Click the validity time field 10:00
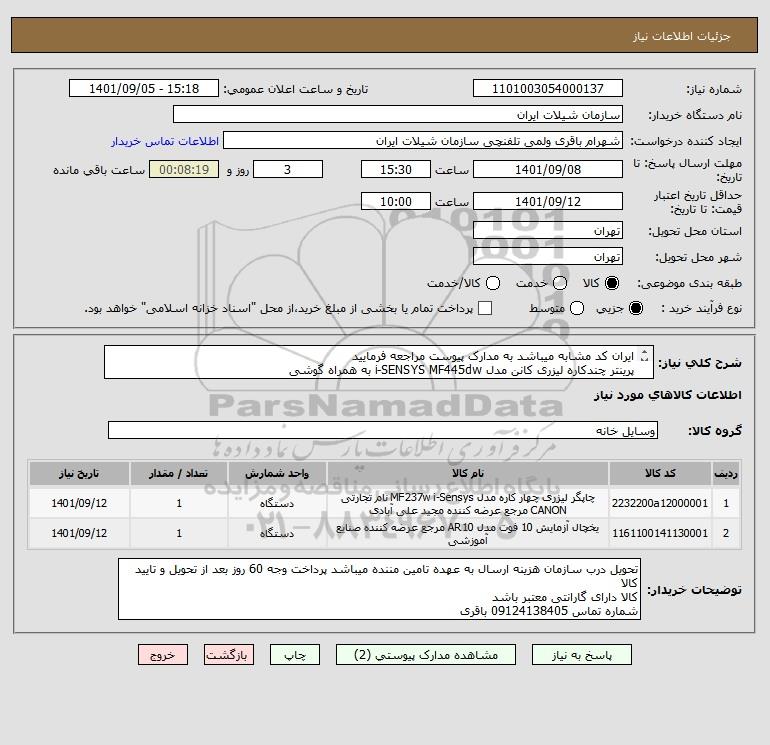 [x=396, y=201]
